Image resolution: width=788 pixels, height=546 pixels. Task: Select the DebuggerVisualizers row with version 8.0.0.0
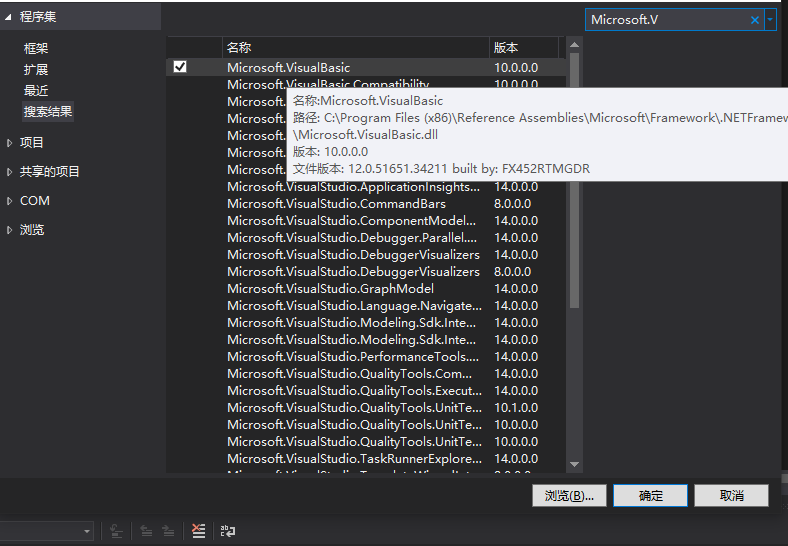366,272
